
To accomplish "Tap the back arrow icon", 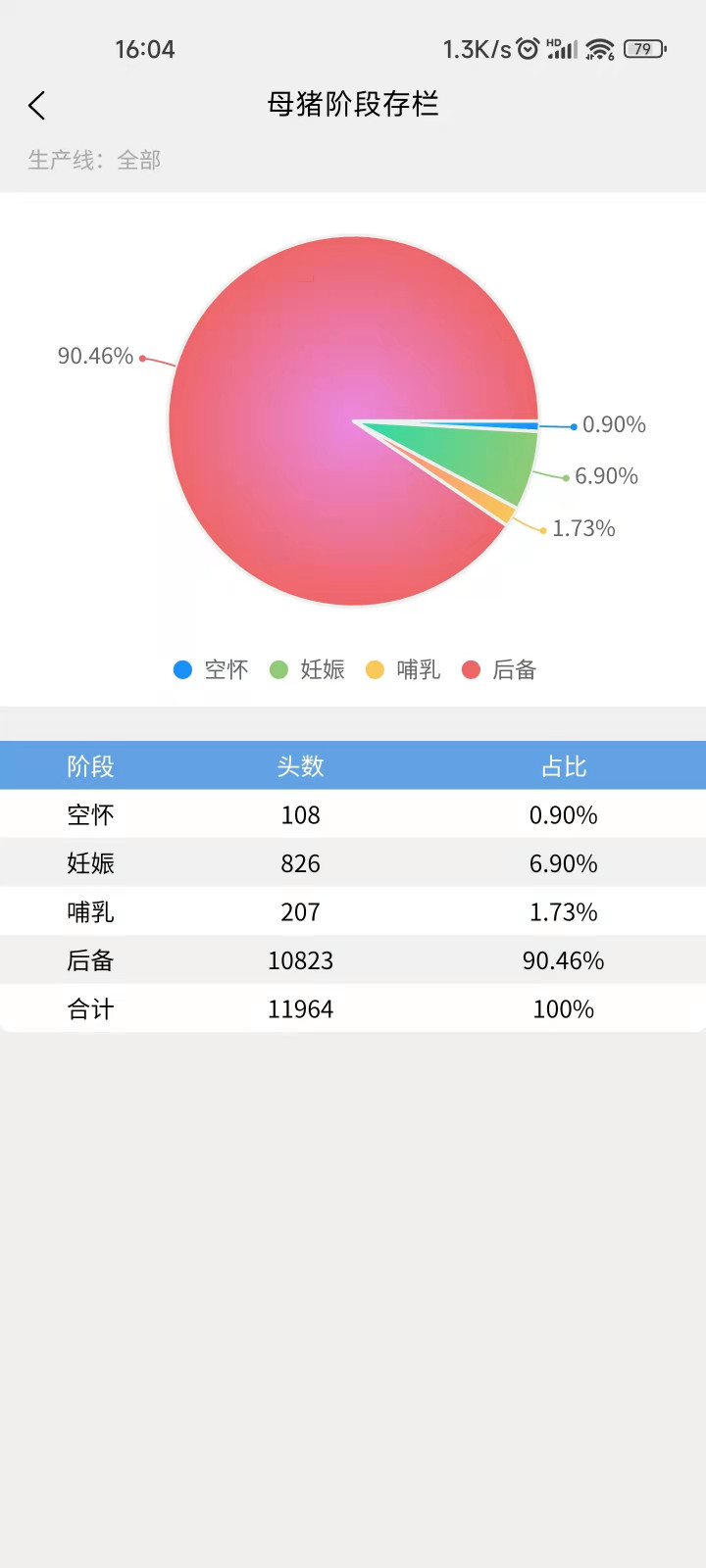I will tap(37, 106).
